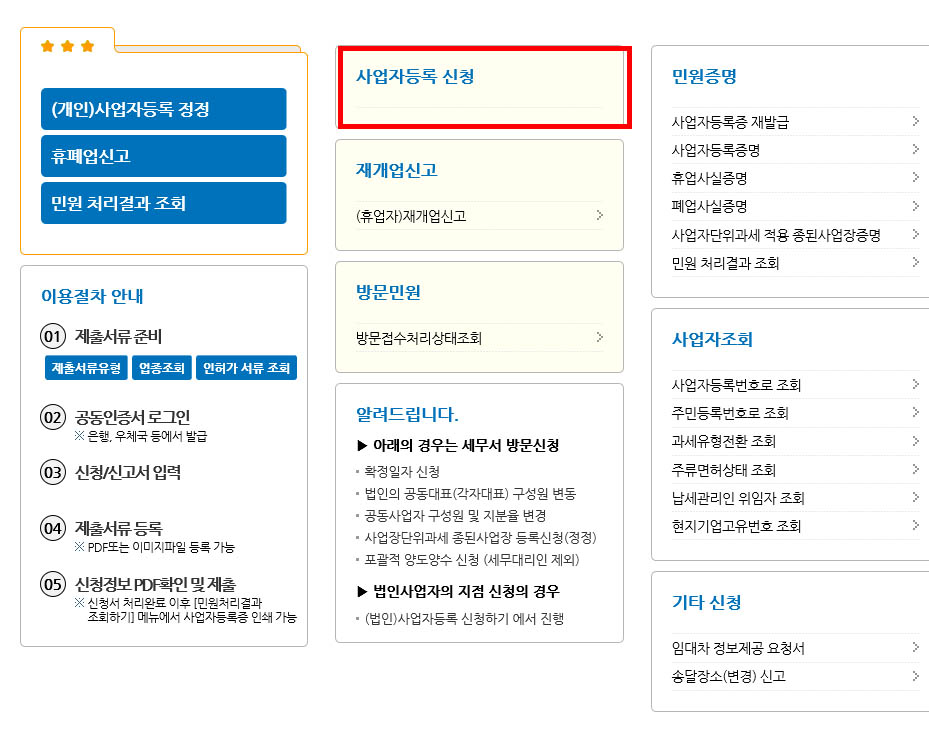Open 과세유형전환 조회 link
Screen dimensions: 929x731
pos(723,441)
